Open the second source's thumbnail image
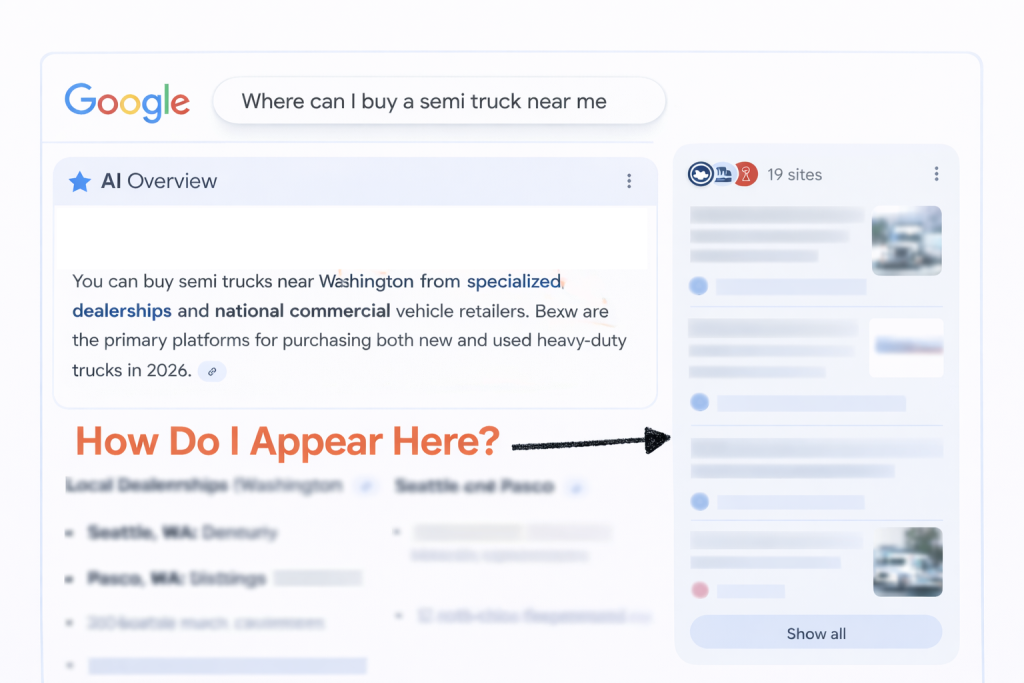 pos(906,347)
